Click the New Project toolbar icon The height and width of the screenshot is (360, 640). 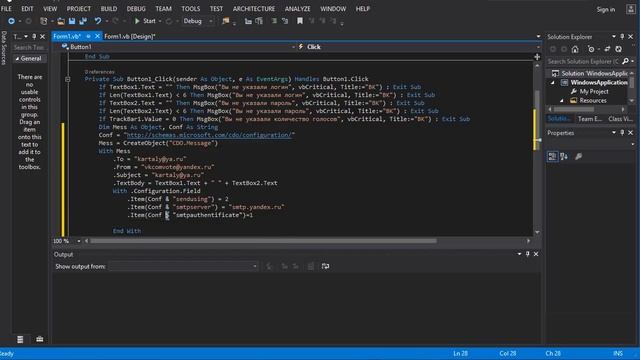[44, 21]
